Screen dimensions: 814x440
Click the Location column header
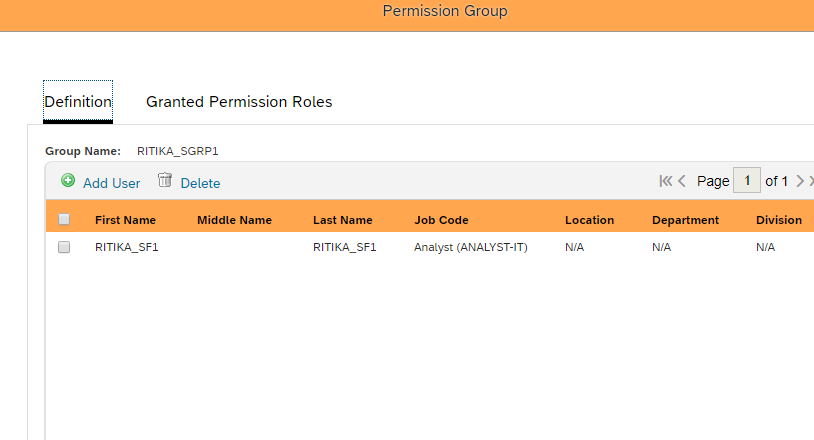coord(589,220)
